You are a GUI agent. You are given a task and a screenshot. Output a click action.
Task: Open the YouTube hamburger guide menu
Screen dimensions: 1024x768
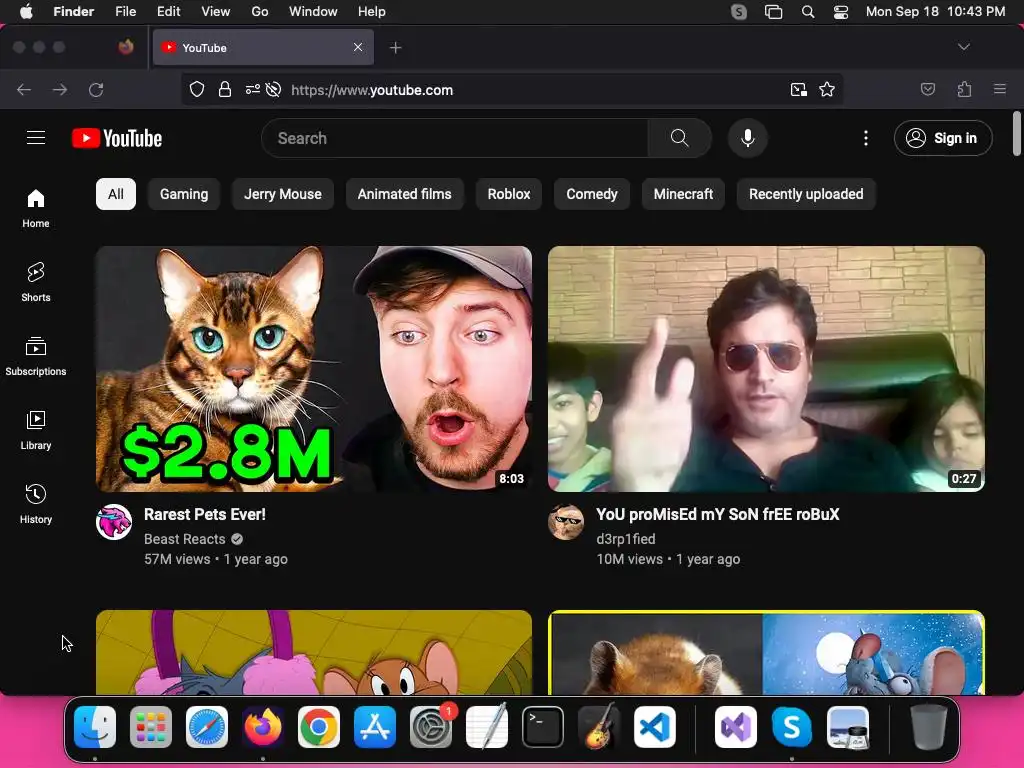tap(36, 138)
